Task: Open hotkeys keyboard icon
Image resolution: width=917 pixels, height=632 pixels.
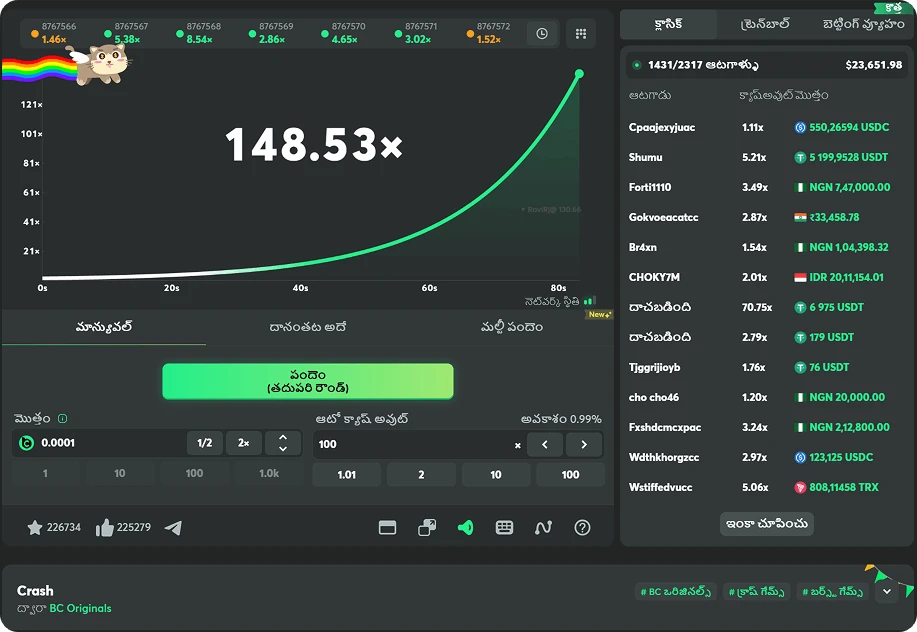Action: [505, 528]
